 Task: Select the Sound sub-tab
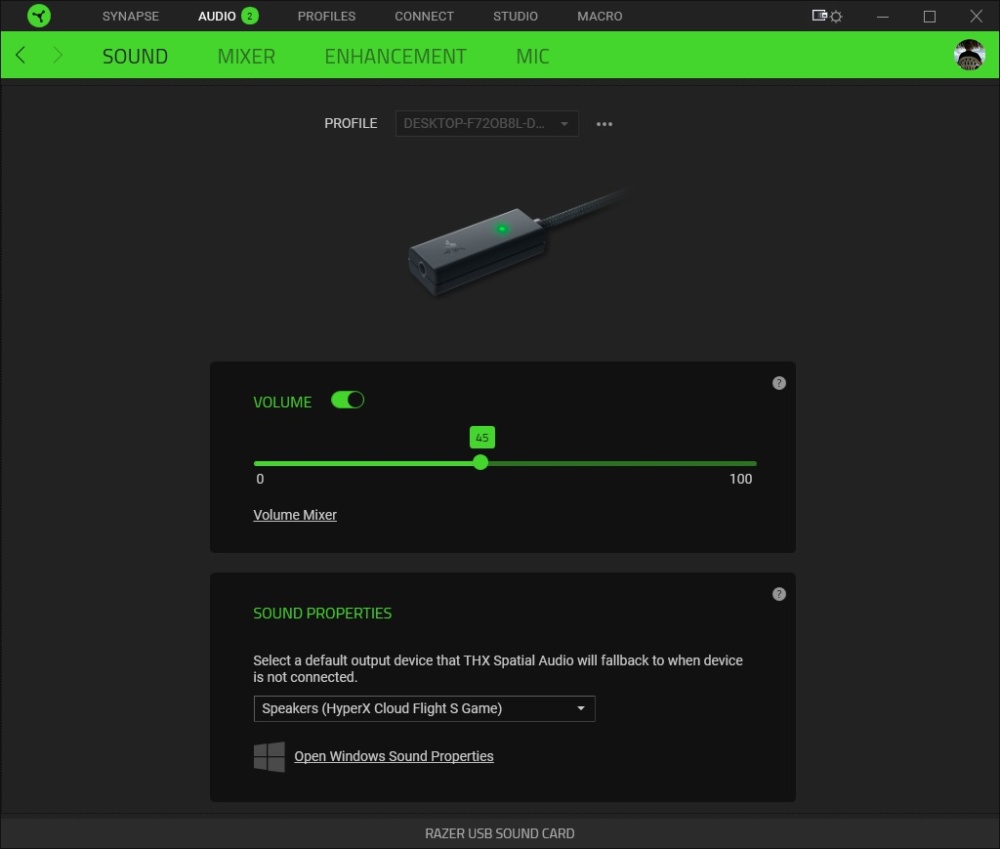(135, 56)
